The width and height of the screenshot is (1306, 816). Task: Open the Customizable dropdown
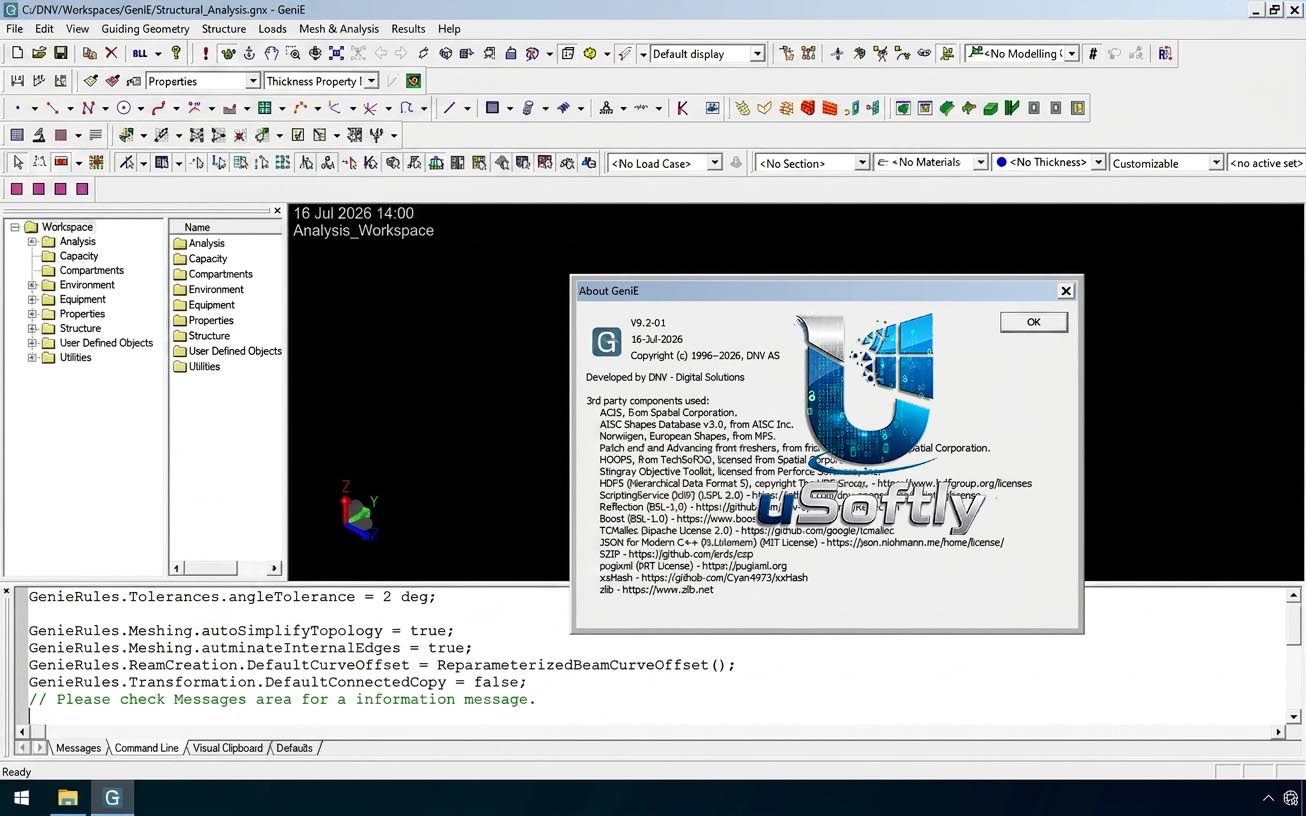[x=1167, y=163]
